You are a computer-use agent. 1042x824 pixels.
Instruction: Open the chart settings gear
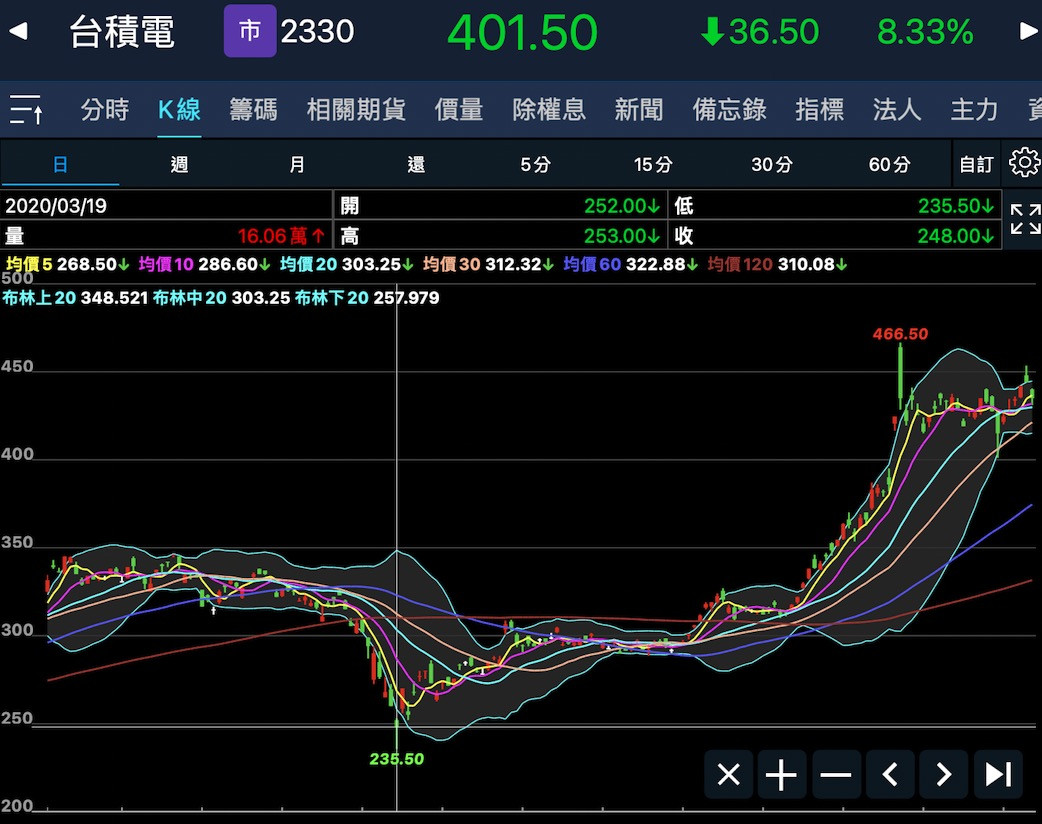1024,163
